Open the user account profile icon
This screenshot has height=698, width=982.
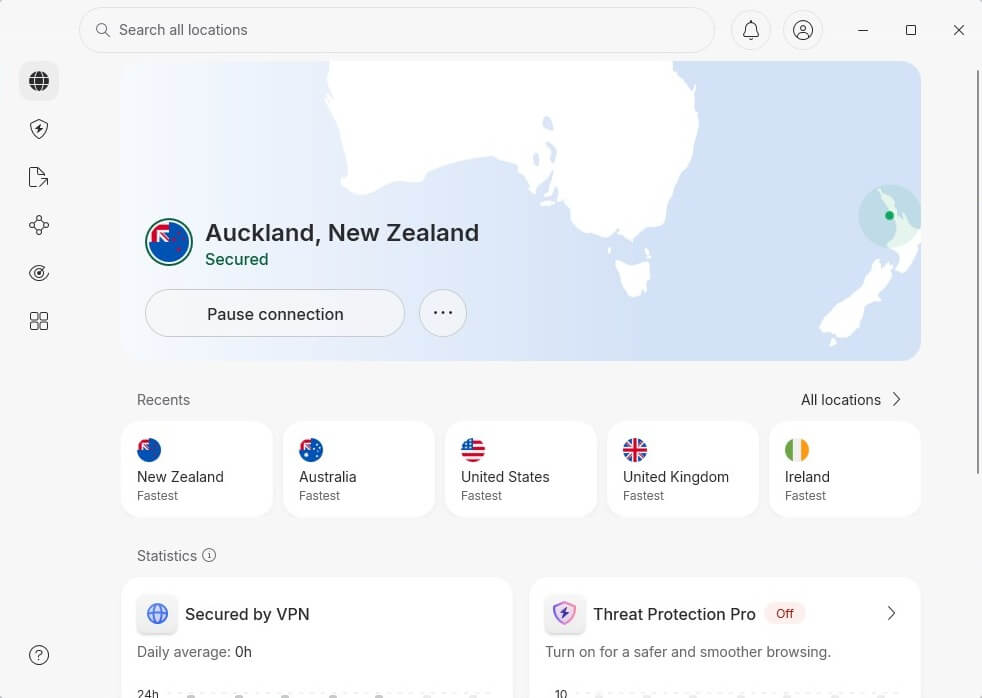(x=803, y=30)
